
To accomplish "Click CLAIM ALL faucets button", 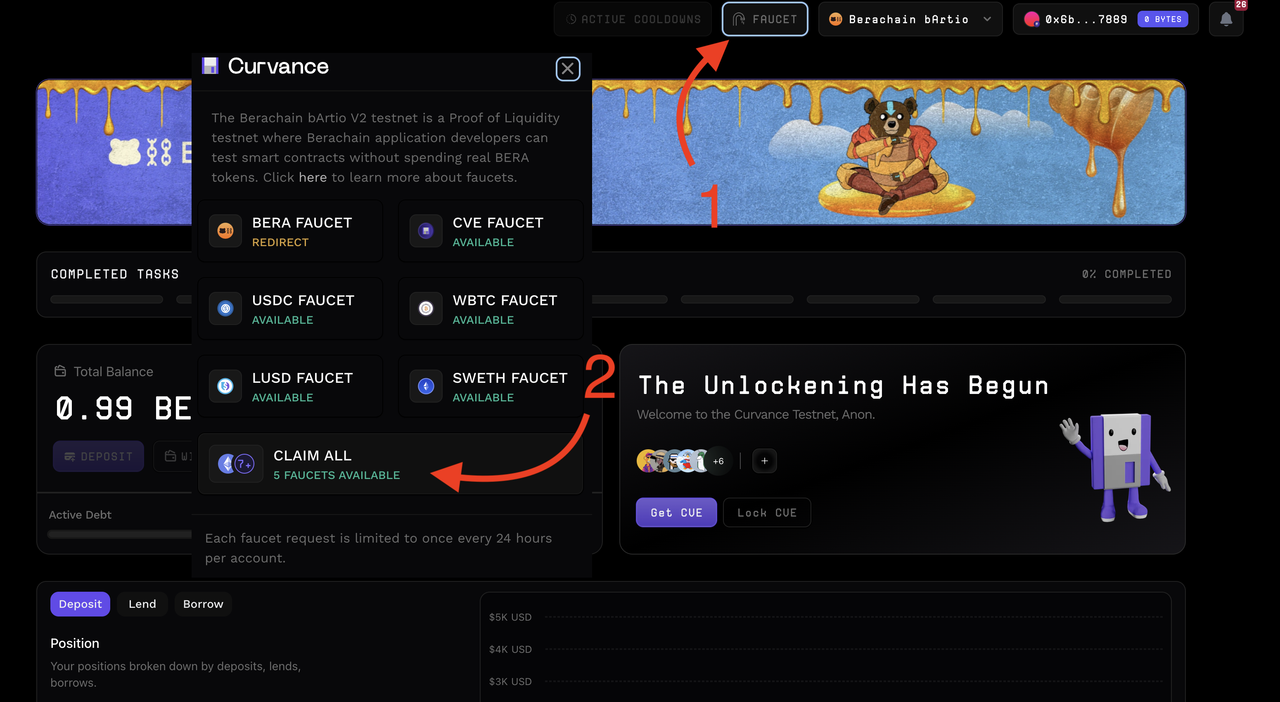I will point(390,464).
